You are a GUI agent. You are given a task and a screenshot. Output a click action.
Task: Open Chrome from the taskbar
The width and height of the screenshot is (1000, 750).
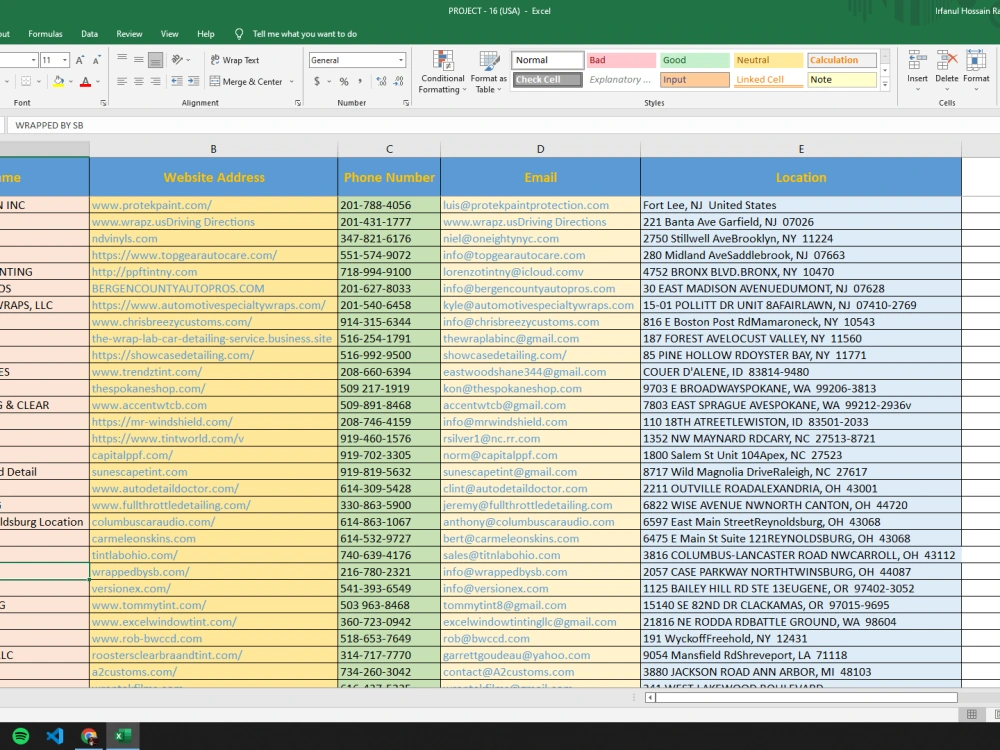click(x=88, y=738)
